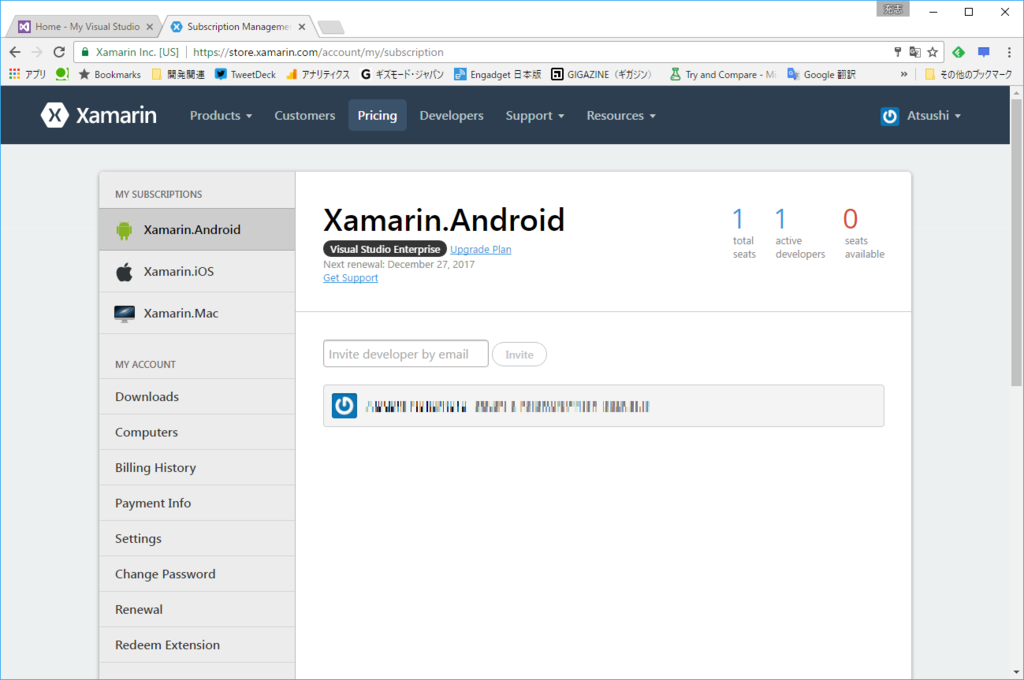Close the Home - My Visual Studio tab
The width and height of the screenshot is (1024, 680).
(x=150, y=27)
